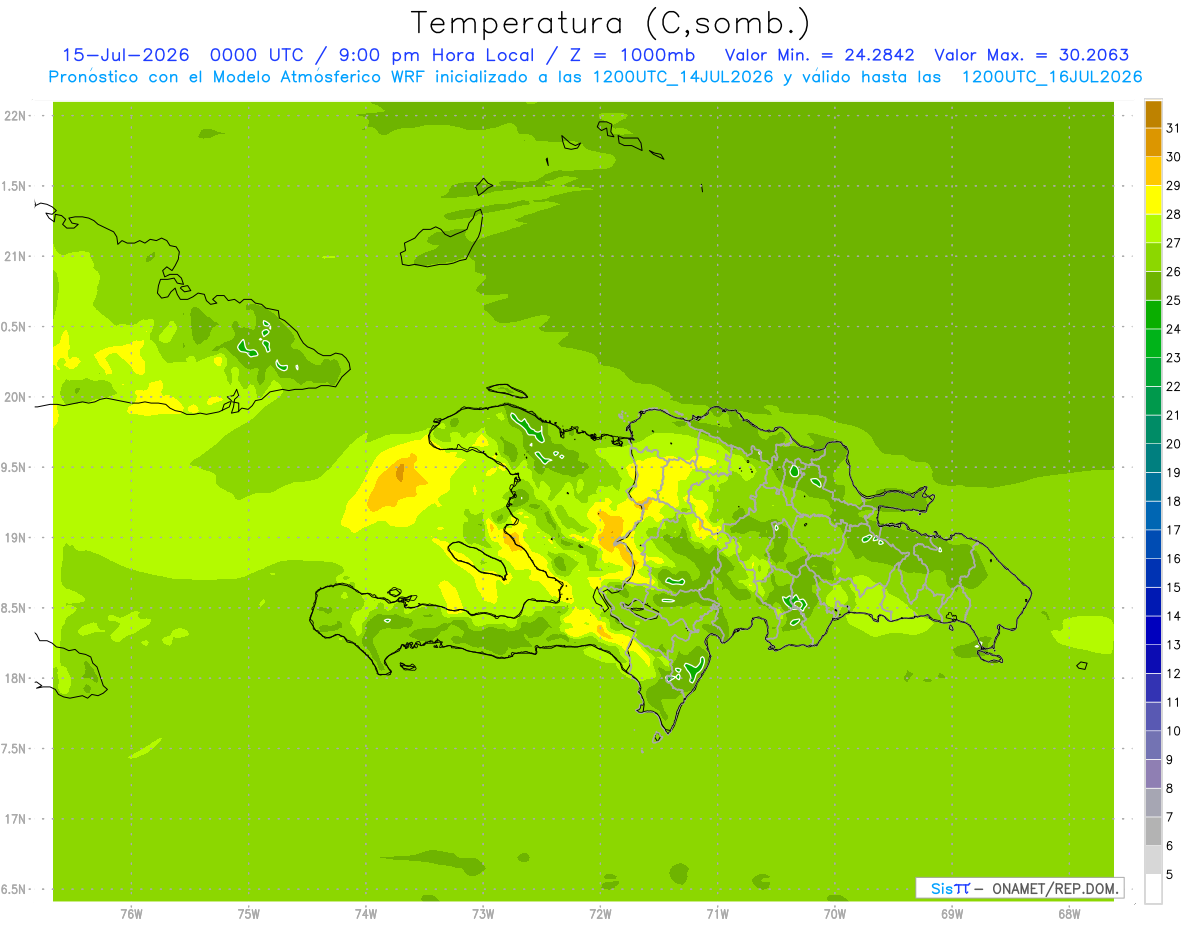Click the "20N" latitude label
1200x927 pixels.
coord(16,397)
